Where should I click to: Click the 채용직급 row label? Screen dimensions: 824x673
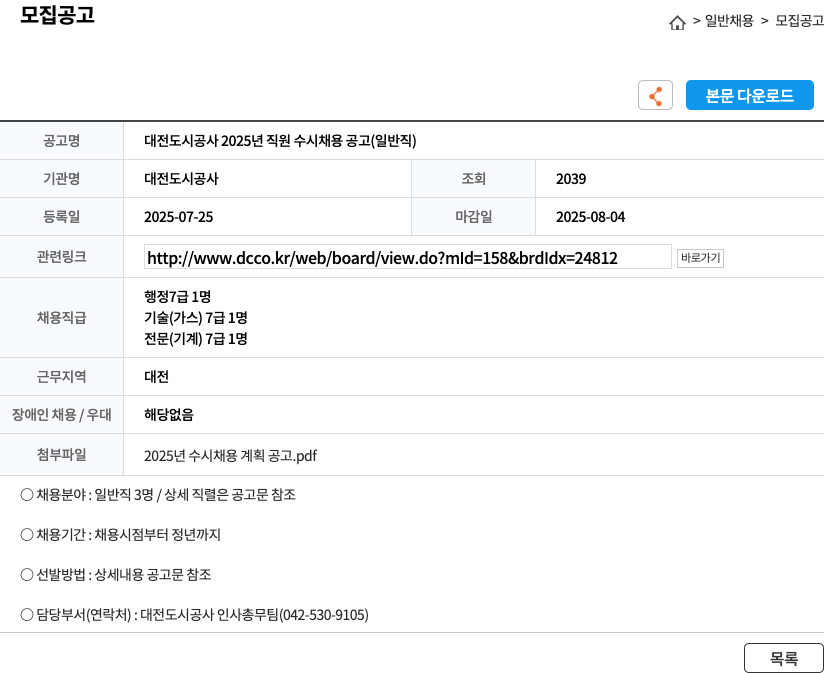[61, 318]
